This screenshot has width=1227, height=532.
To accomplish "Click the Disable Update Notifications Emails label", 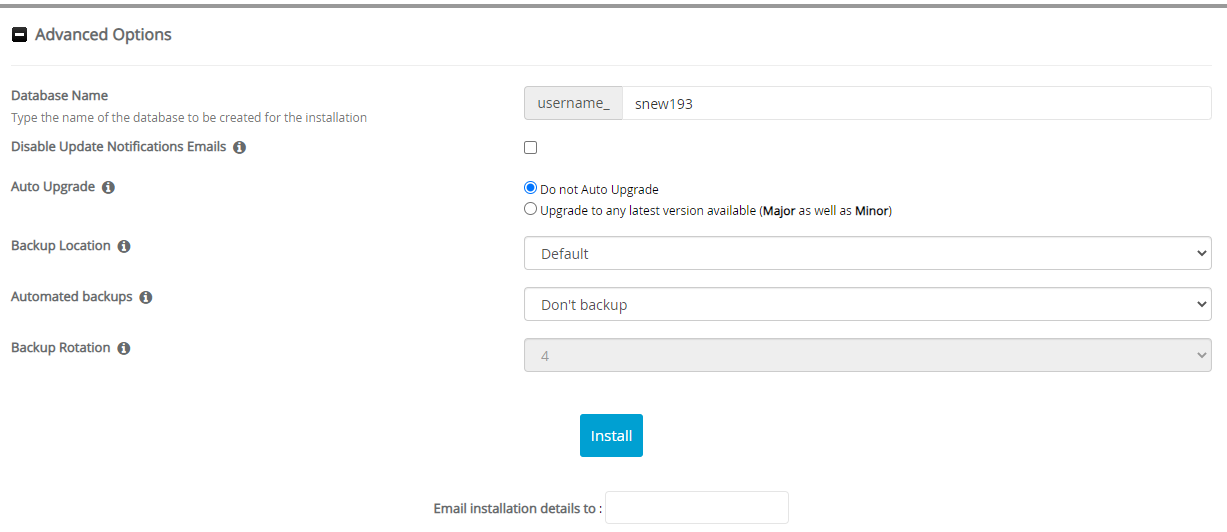I will click(x=118, y=147).
